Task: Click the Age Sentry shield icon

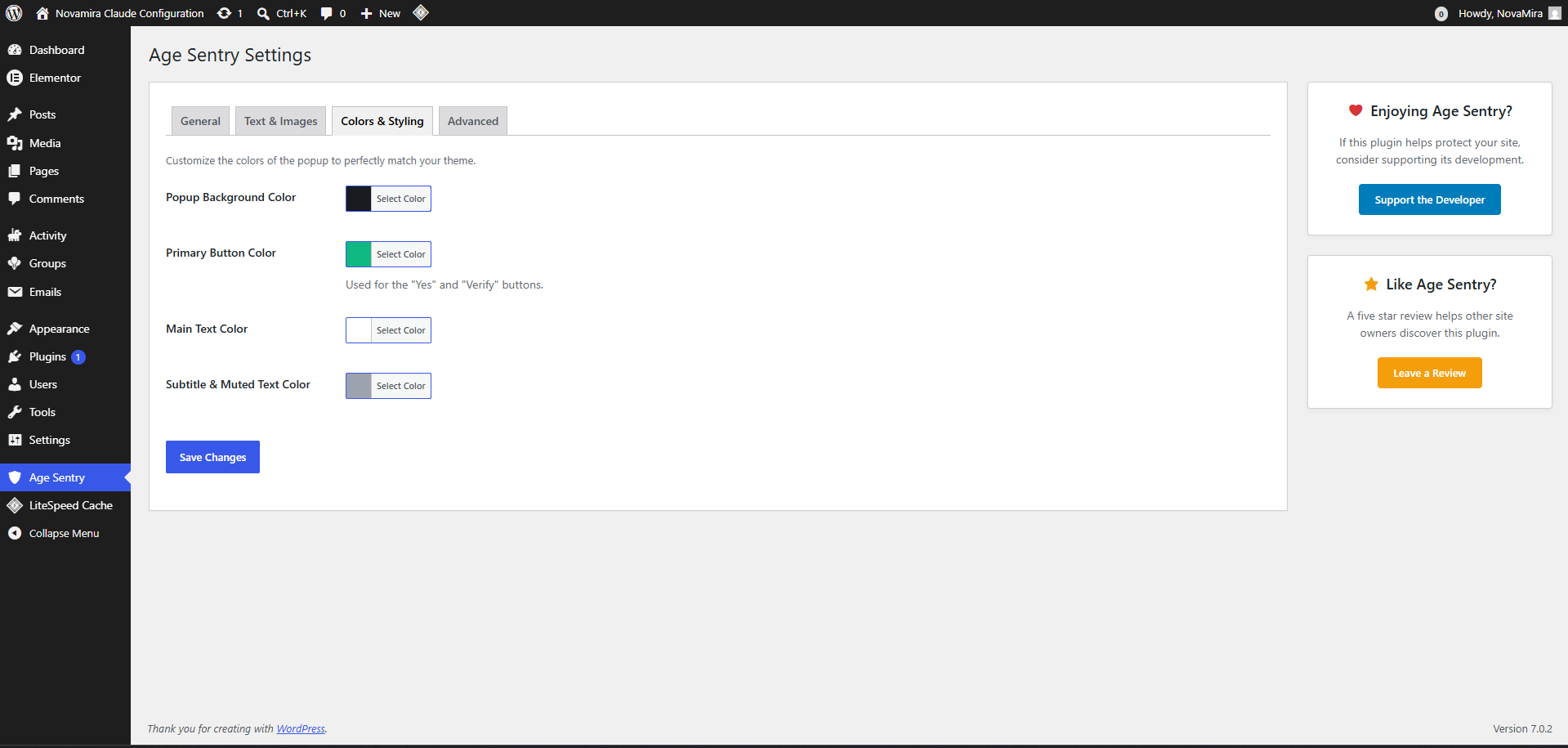Action: coord(15,477)
